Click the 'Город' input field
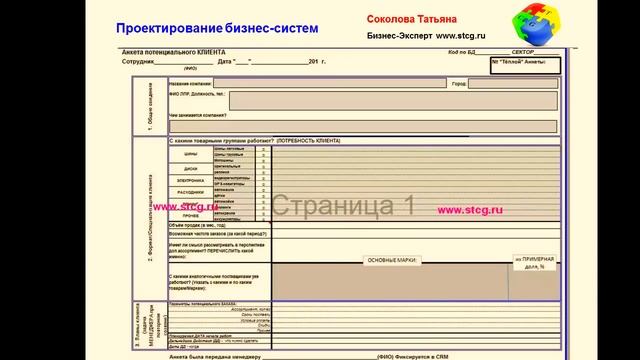The width and height of the screenshot is (640, 360). point(513,84)
